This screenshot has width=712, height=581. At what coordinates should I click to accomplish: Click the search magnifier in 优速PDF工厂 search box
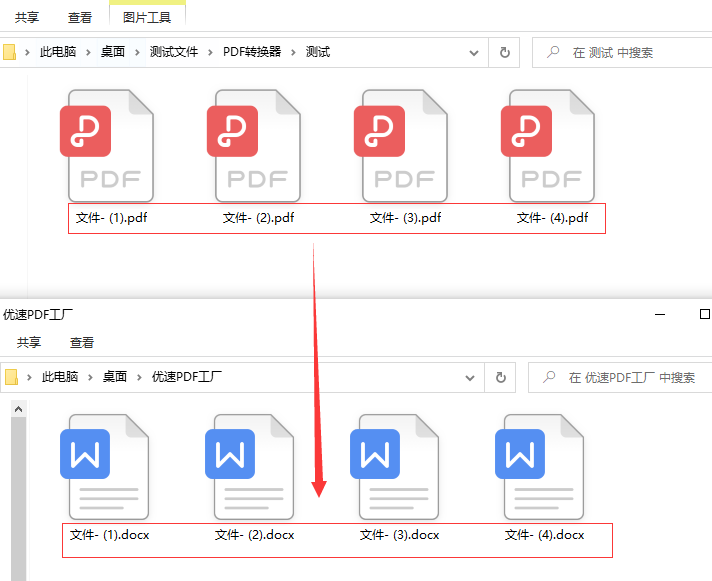(x=549, y=377)
